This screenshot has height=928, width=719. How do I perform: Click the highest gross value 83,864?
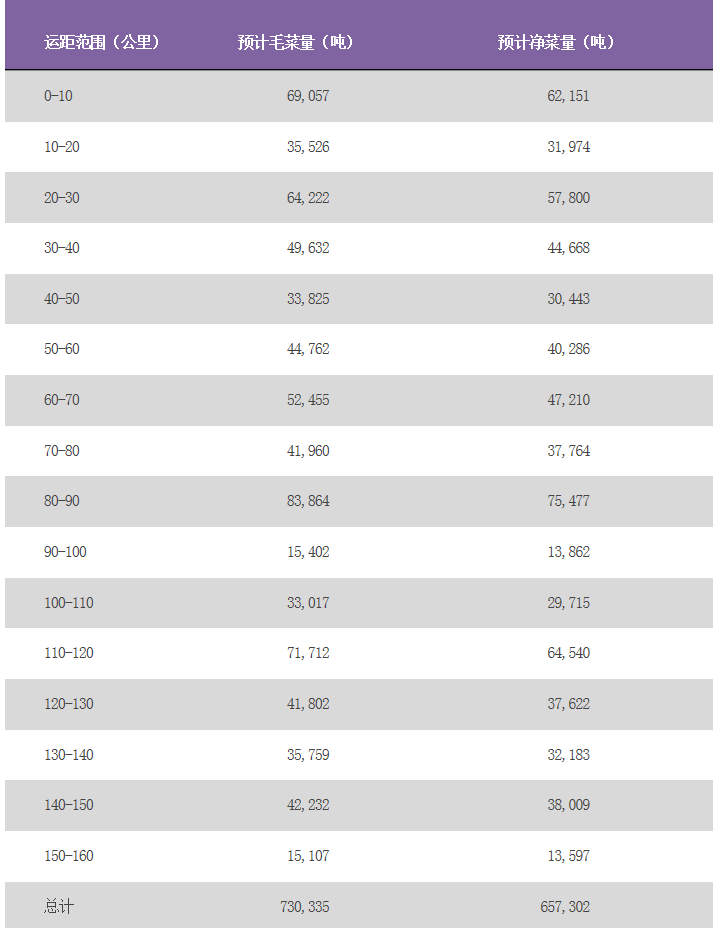click(308, 501)
